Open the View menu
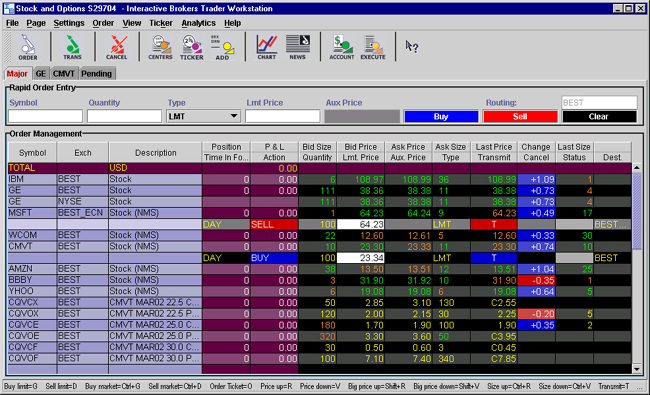Viewport: 650px width, 395px height. coord(132,23)
